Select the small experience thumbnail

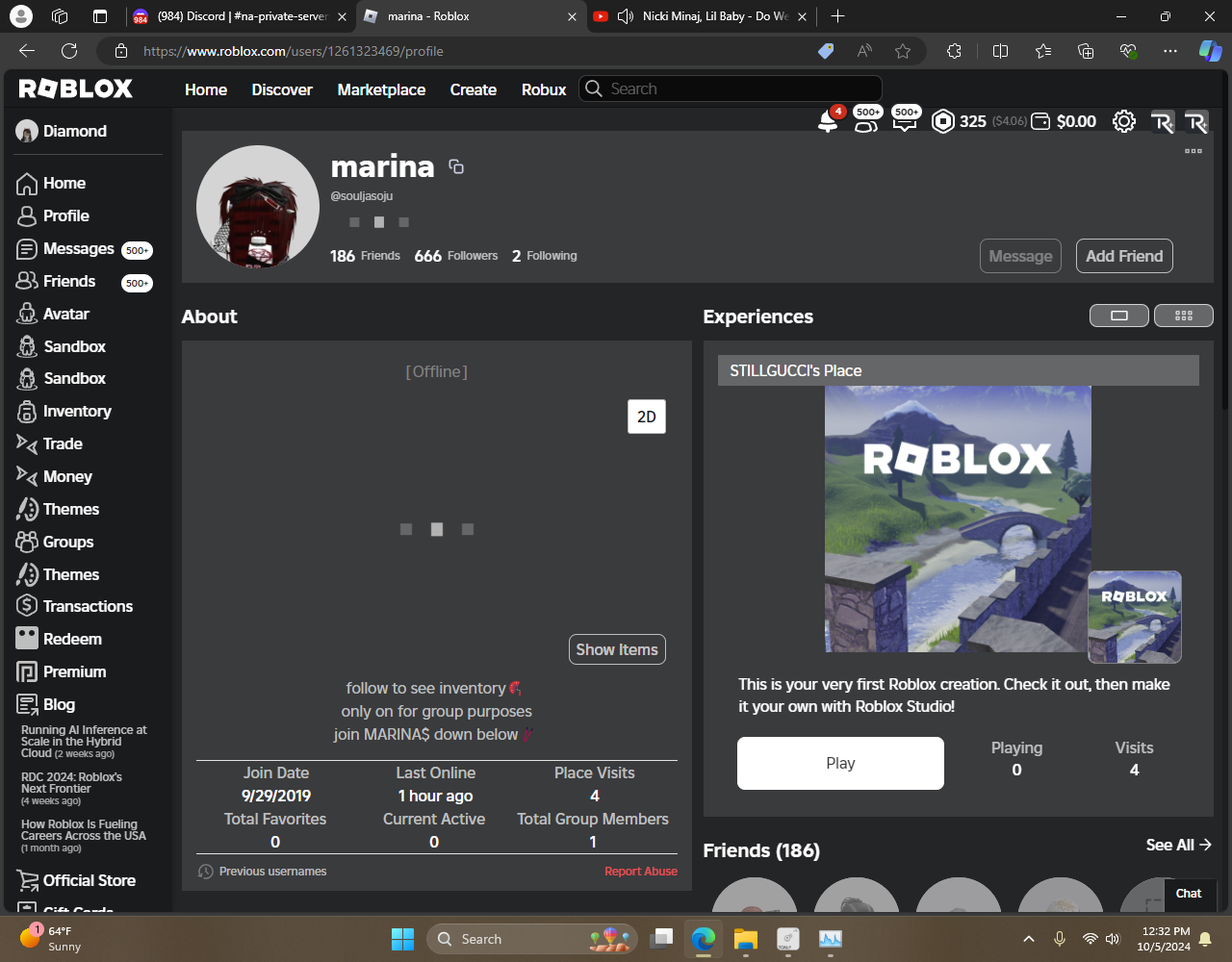tap(1135, 618)
